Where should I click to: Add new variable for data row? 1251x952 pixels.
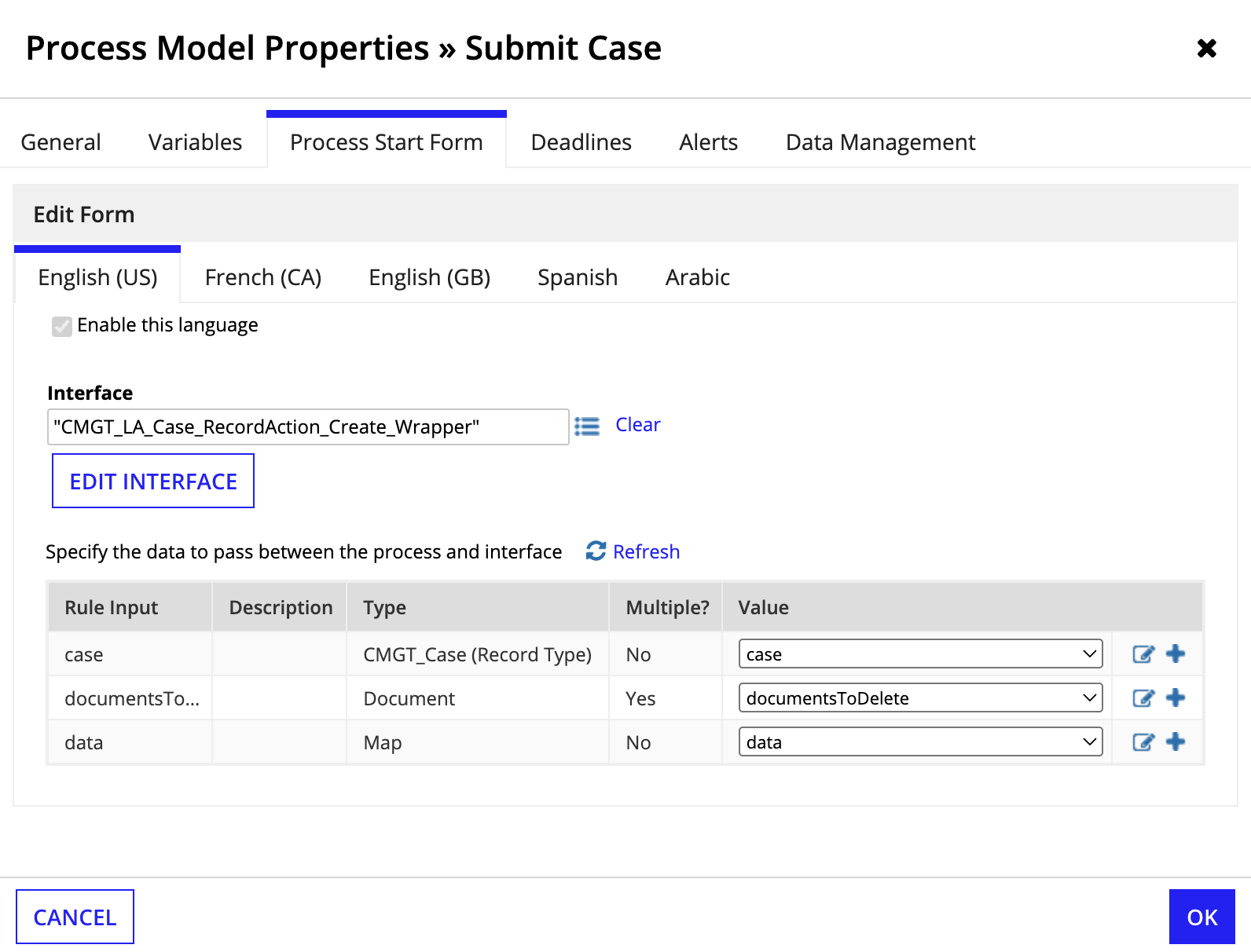(x=1176, y=741)
